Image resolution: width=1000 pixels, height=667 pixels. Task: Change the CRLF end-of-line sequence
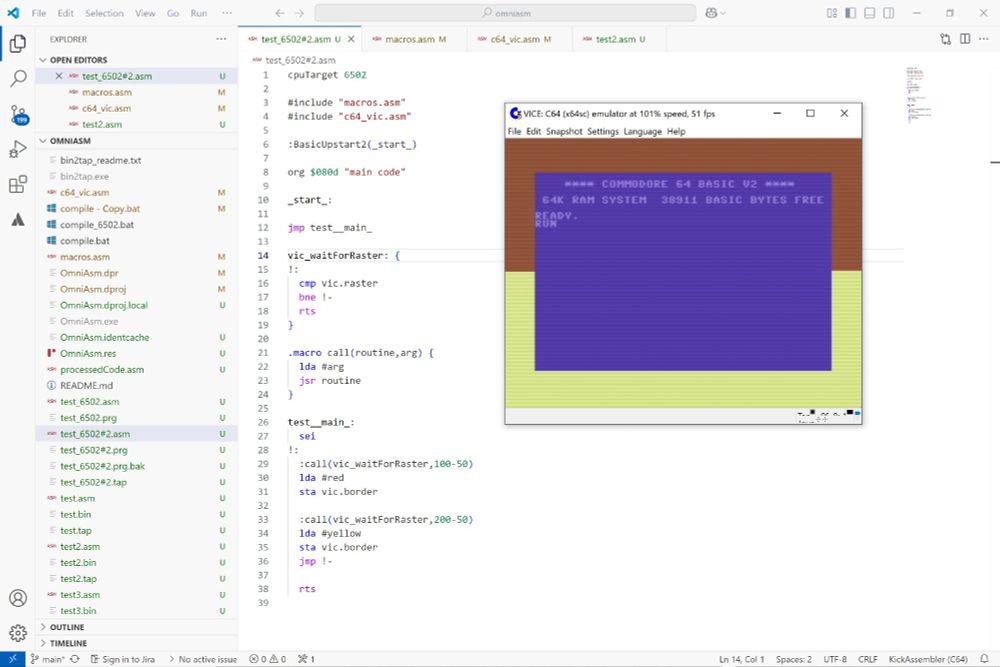pyautogui.click(x=867, y=659)
